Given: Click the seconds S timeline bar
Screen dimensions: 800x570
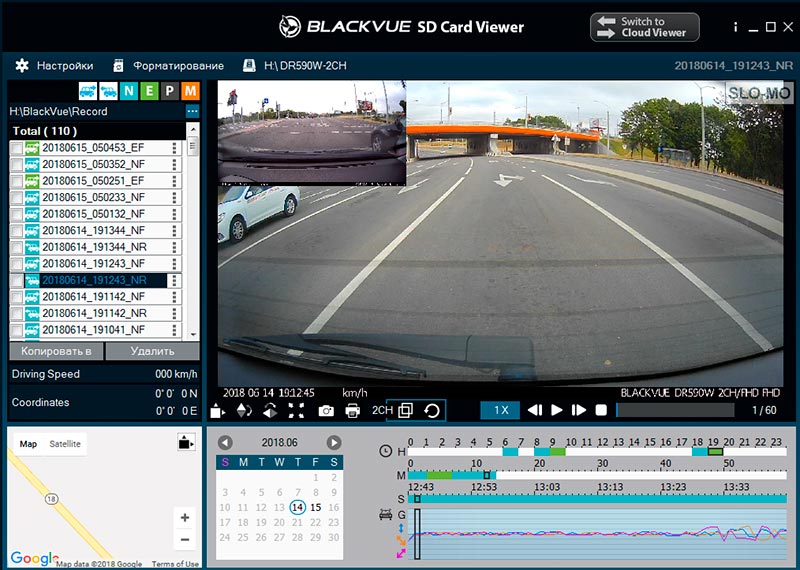Looking at the screenshot, I should pyautogui.click(x=597, y=499).
